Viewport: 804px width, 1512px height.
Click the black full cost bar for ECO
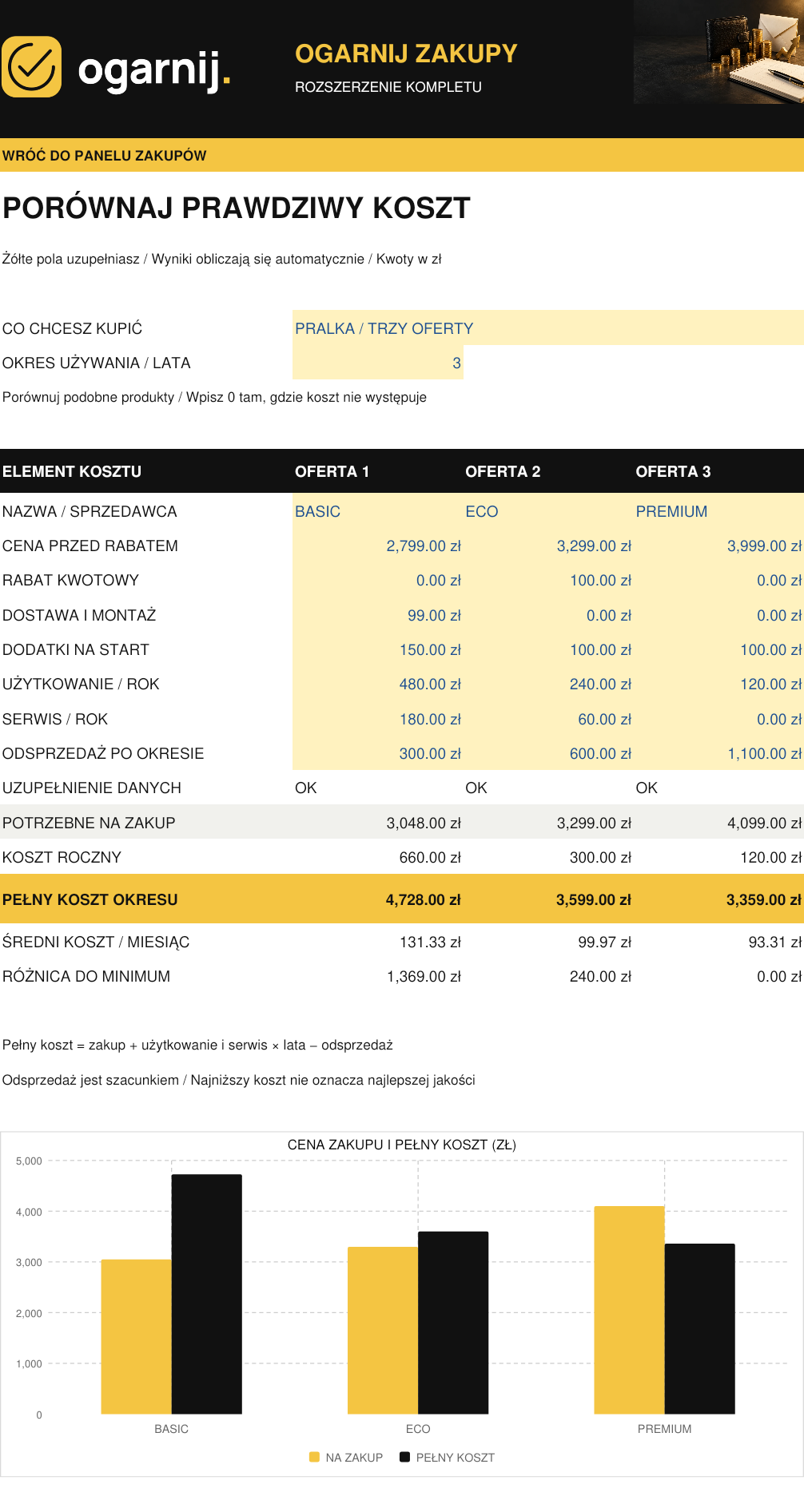(x=453, y=1323)
